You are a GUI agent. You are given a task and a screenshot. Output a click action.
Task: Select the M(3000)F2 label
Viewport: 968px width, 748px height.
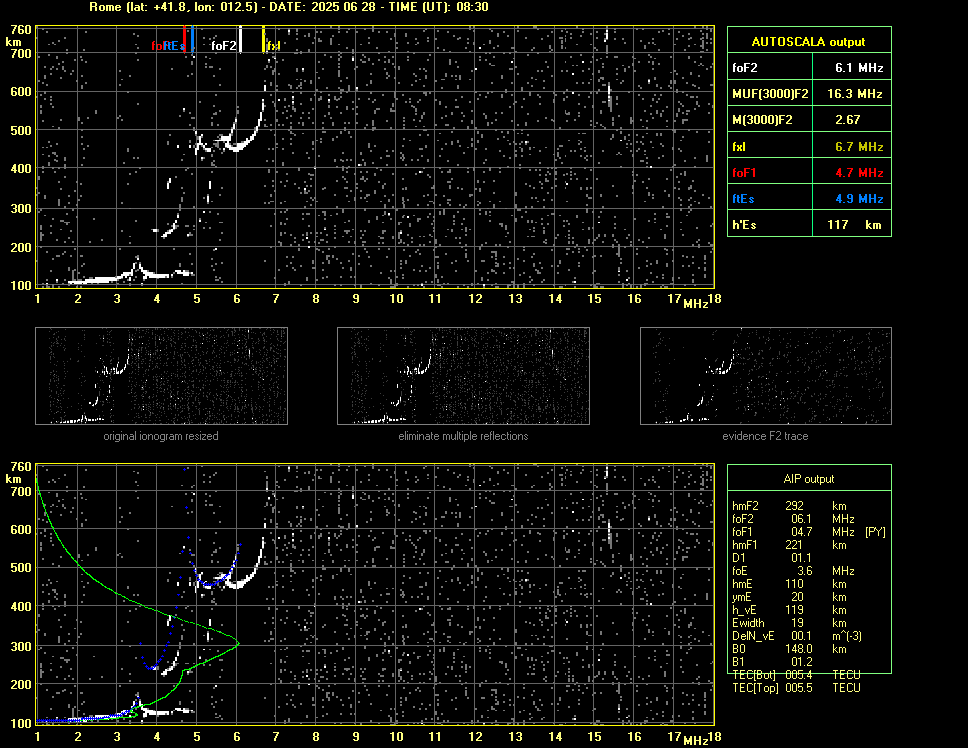click(762, 120)
